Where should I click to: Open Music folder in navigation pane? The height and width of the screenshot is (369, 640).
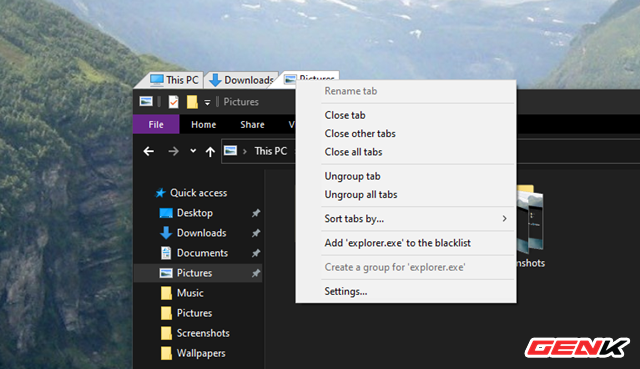190,293
